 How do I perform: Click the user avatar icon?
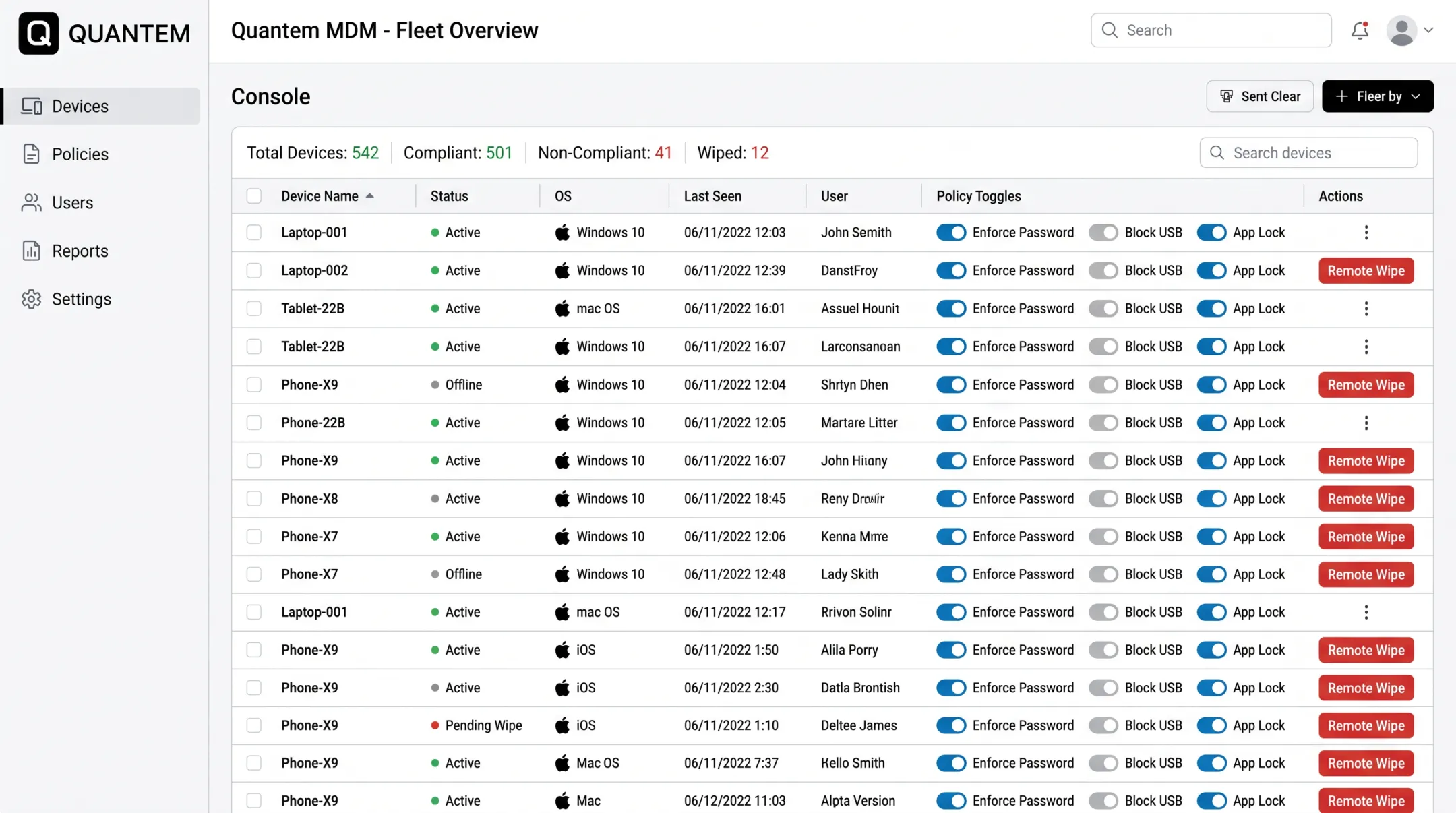[x=1401, y=30]
